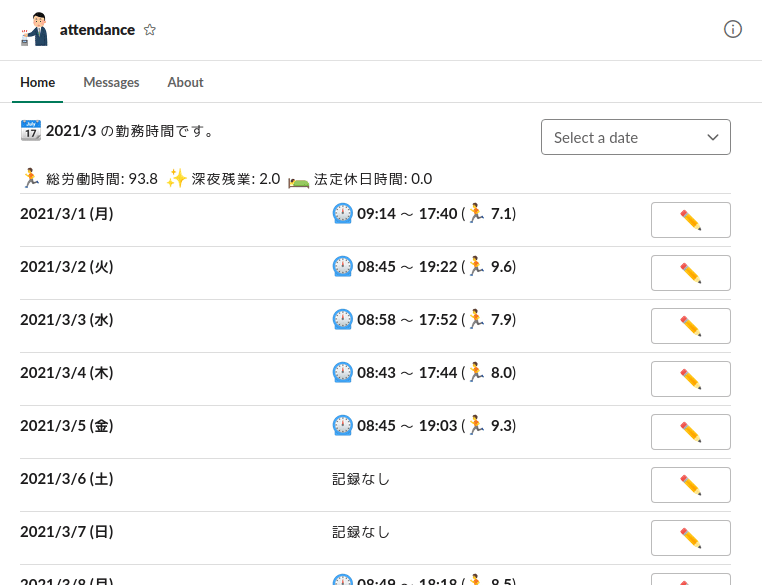Click the pencil edit button for 2021/3/1
Image resolution: width=762 pixels, height=585 pixels.
[x=690, y=220]
